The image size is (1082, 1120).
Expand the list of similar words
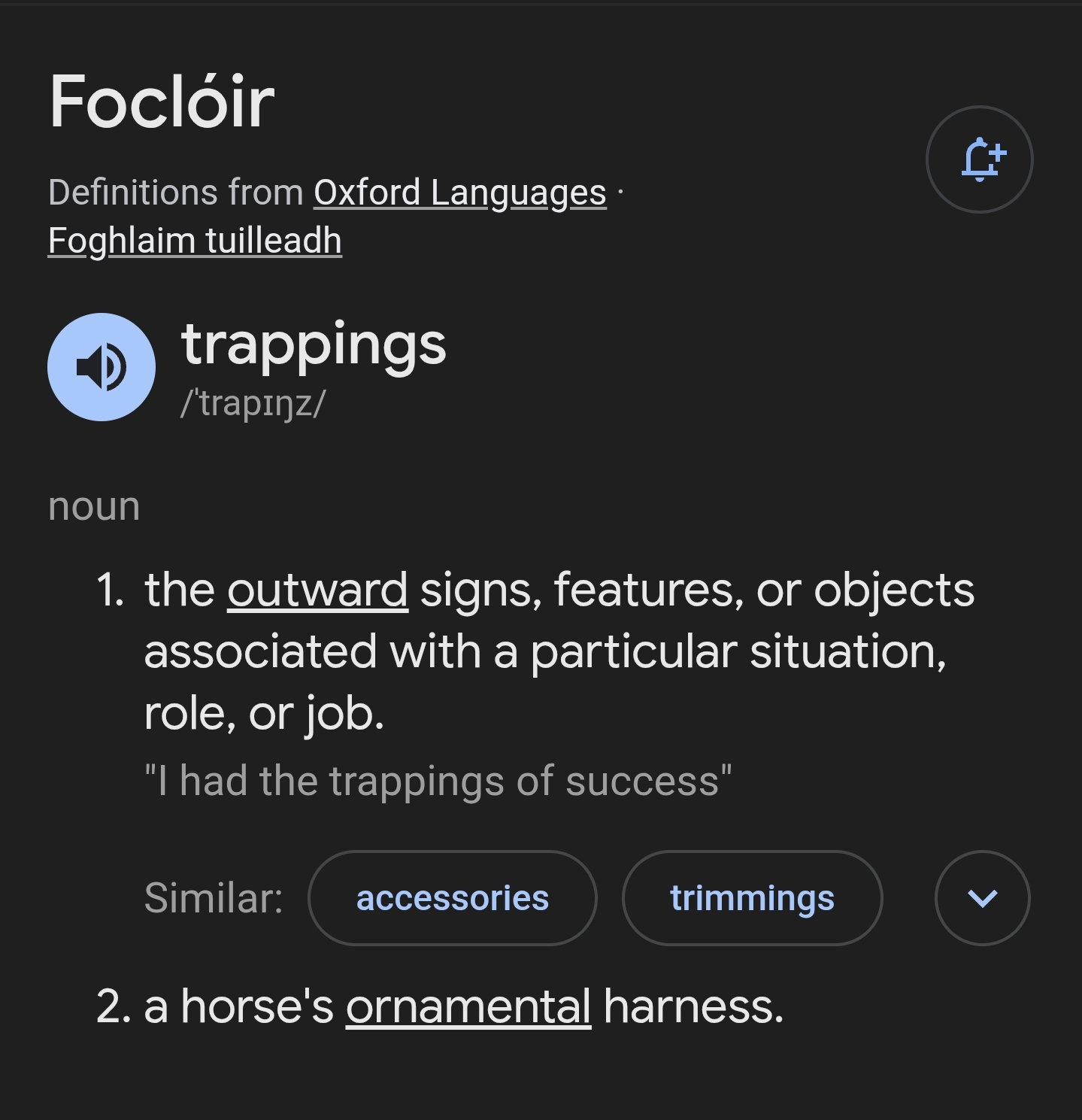pyautogui.click(x=982, y=898)
